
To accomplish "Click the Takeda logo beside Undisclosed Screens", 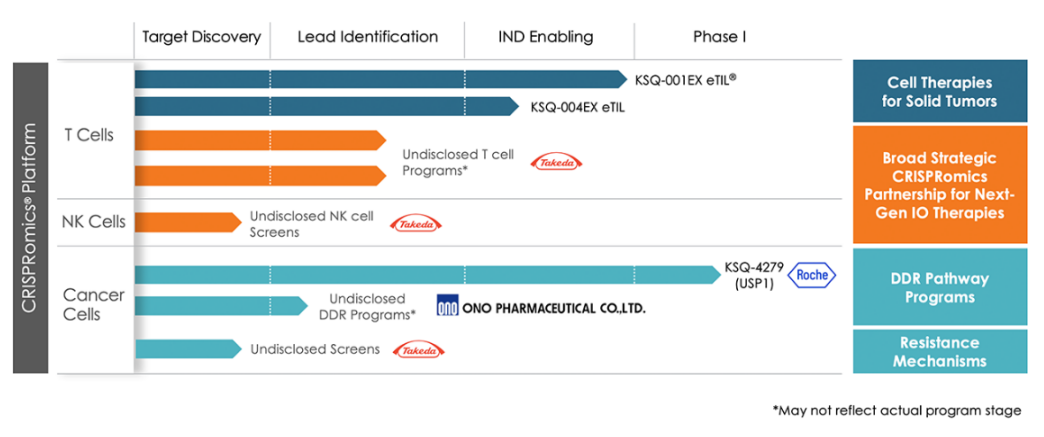I will [419, 350].
